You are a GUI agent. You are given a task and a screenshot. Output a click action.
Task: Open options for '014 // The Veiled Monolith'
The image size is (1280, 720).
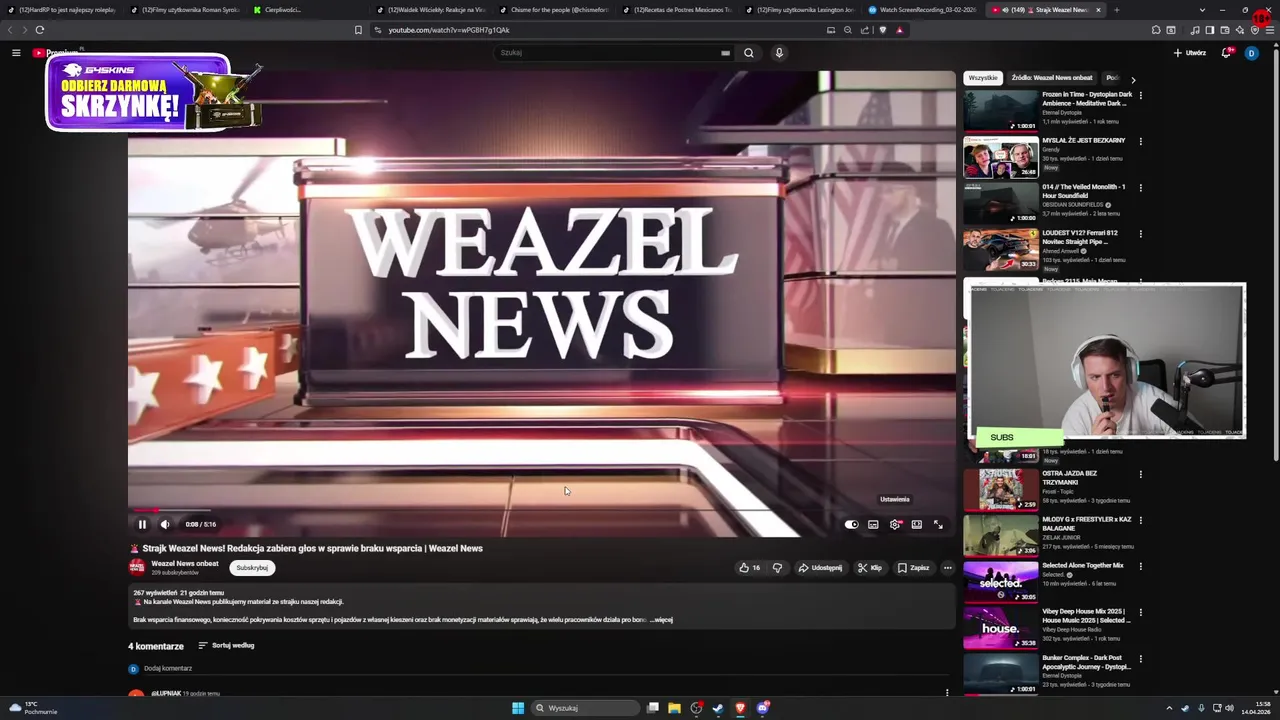point(1141,188)
